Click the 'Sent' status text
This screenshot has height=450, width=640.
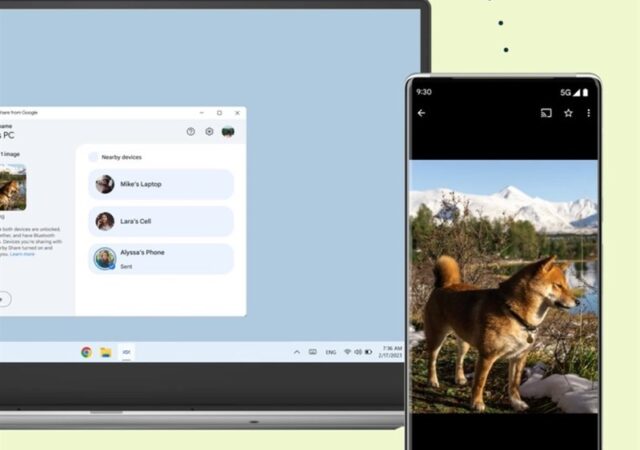tap(126, 267)
